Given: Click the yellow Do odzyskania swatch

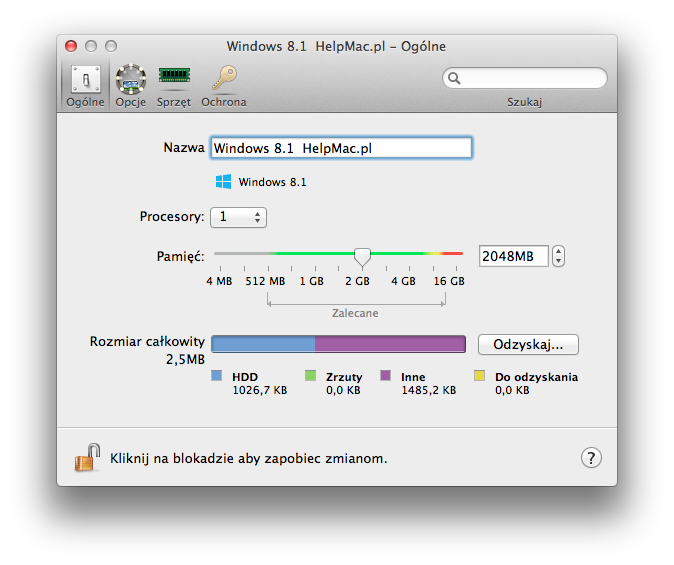Looking at the screenshot, I should 479,377.
